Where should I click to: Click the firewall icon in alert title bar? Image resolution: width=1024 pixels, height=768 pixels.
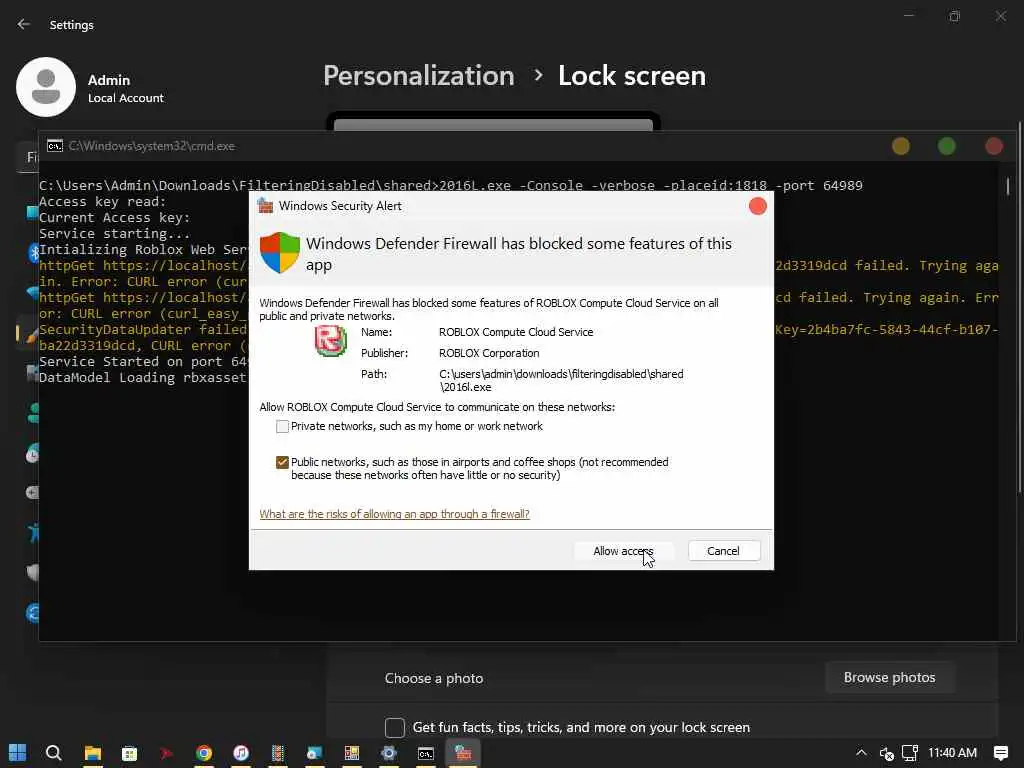(x=265, y=206)
